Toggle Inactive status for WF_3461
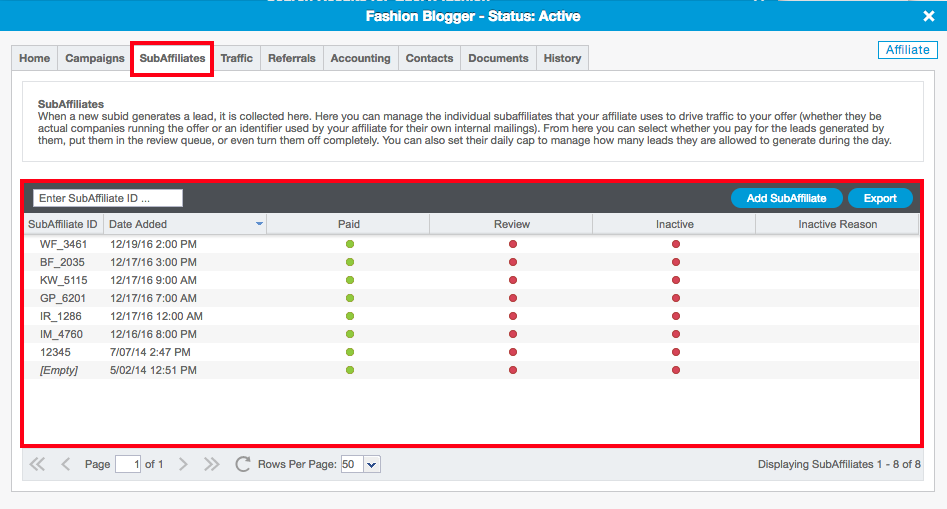The height and width of the screenshot is (509, 947). [676, 245]
